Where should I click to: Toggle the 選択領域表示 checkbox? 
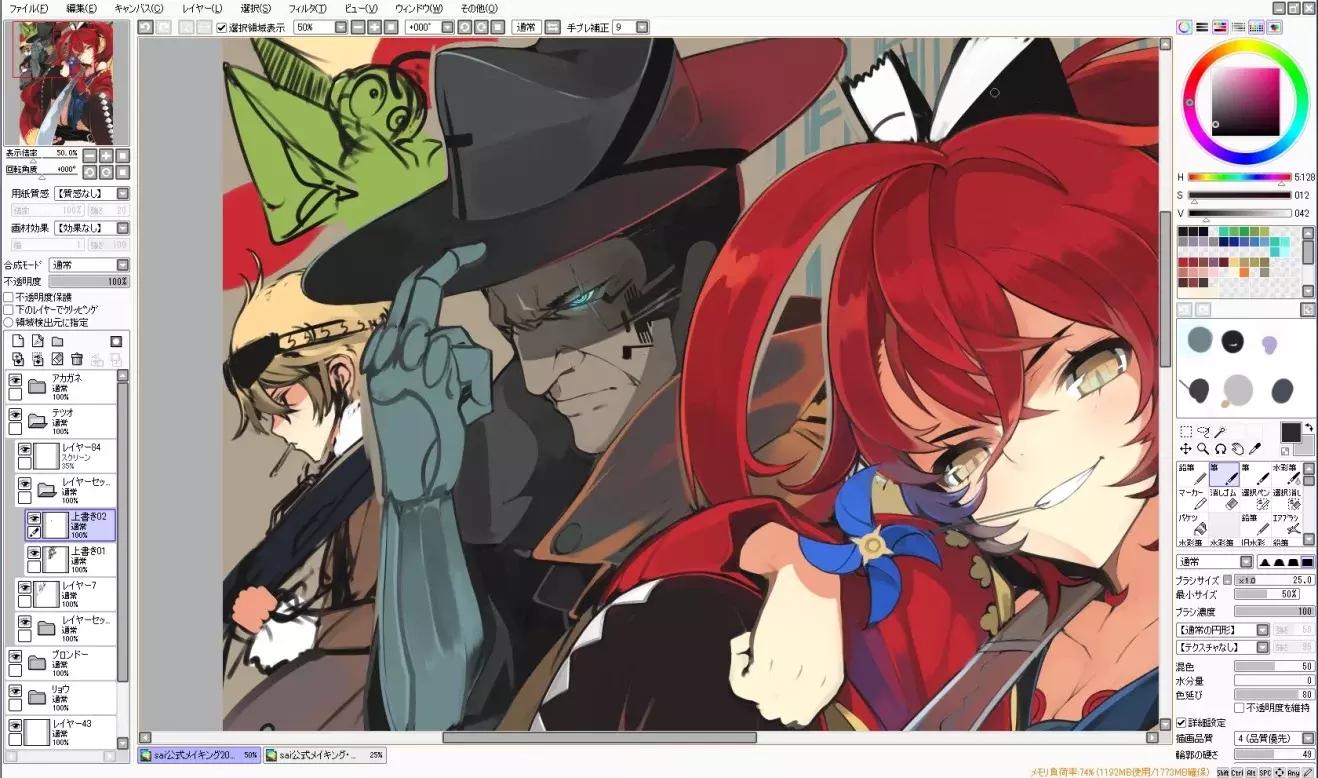pos(222,27)
